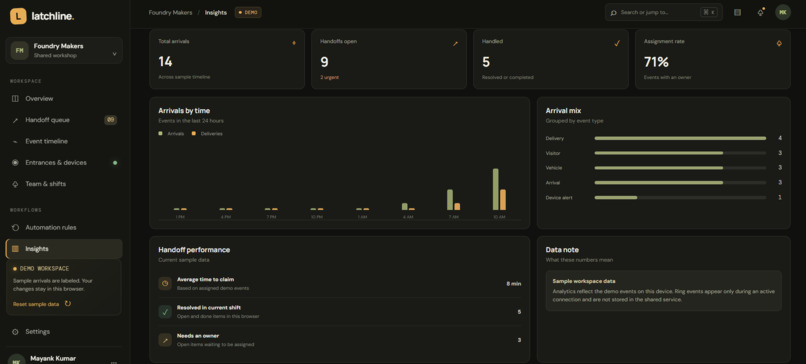Click the Event timeline icon in sidebar
Screen dimensions: 806x364
15,141
